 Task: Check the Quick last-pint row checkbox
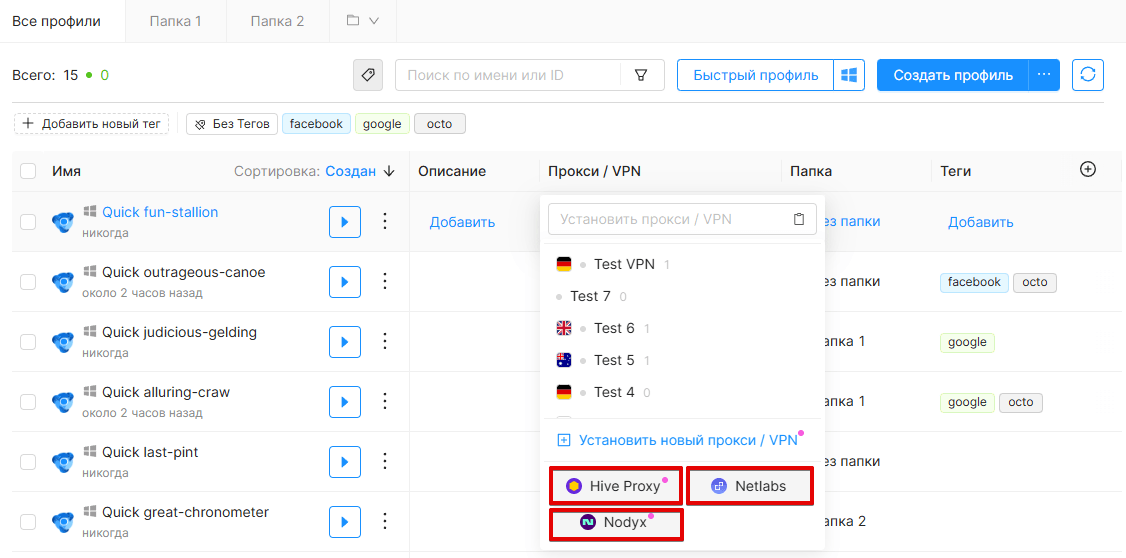pyautogui.click(x=28, y=462)
